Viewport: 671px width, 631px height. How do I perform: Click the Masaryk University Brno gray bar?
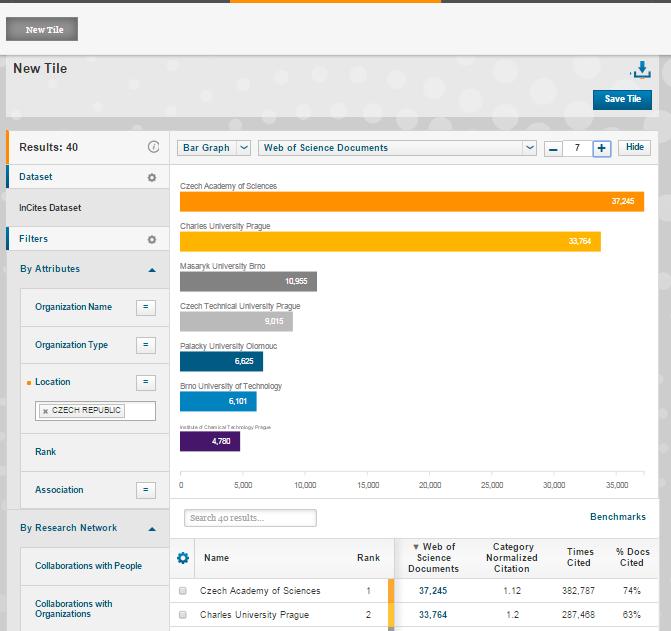tap(248, 281)
